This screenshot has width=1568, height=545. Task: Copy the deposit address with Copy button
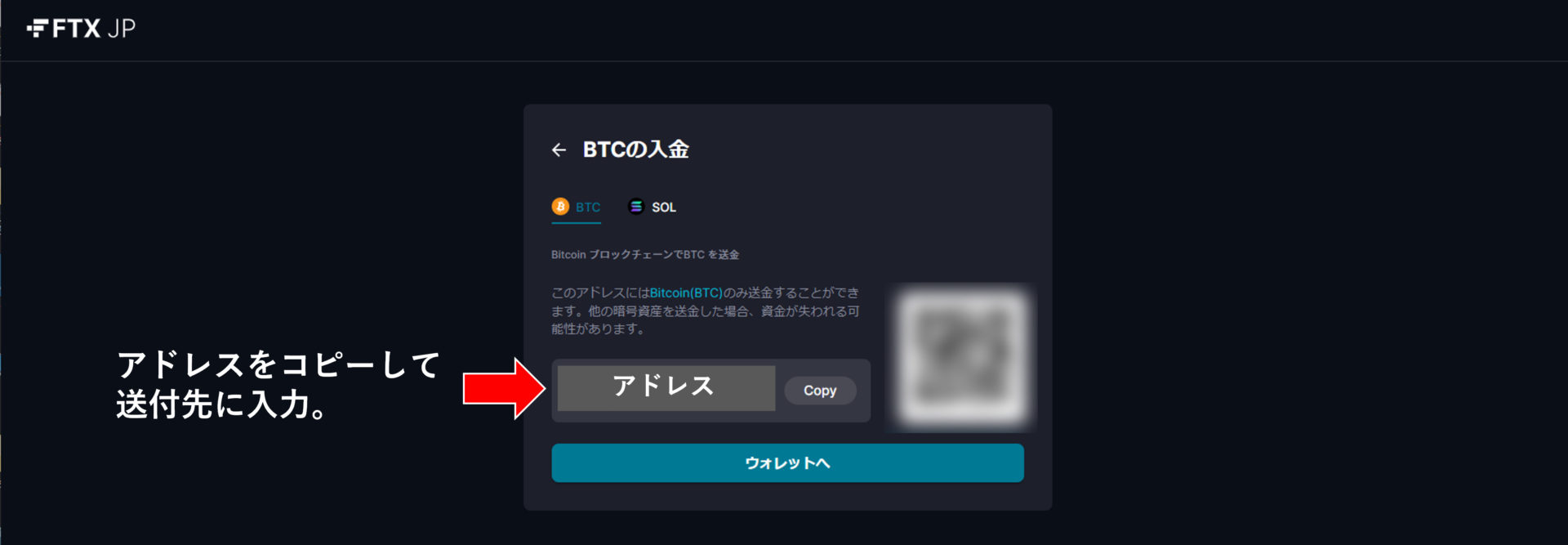(x=820, y=391)
